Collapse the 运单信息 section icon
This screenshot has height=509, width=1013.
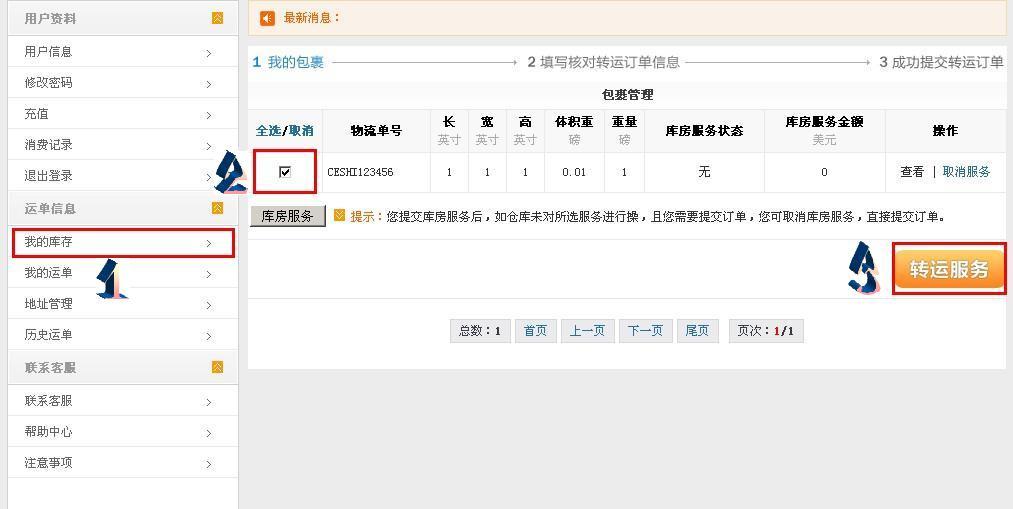(218, 208)
